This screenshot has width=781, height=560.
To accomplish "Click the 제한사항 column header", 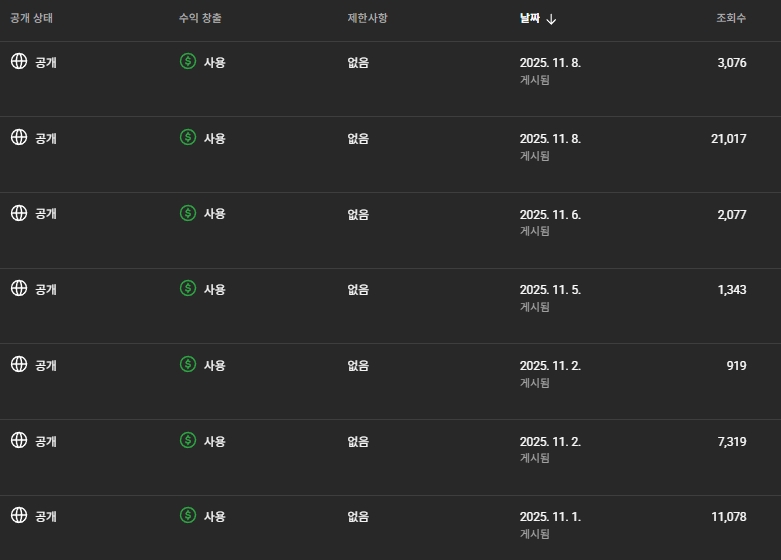I will [368, 19].
